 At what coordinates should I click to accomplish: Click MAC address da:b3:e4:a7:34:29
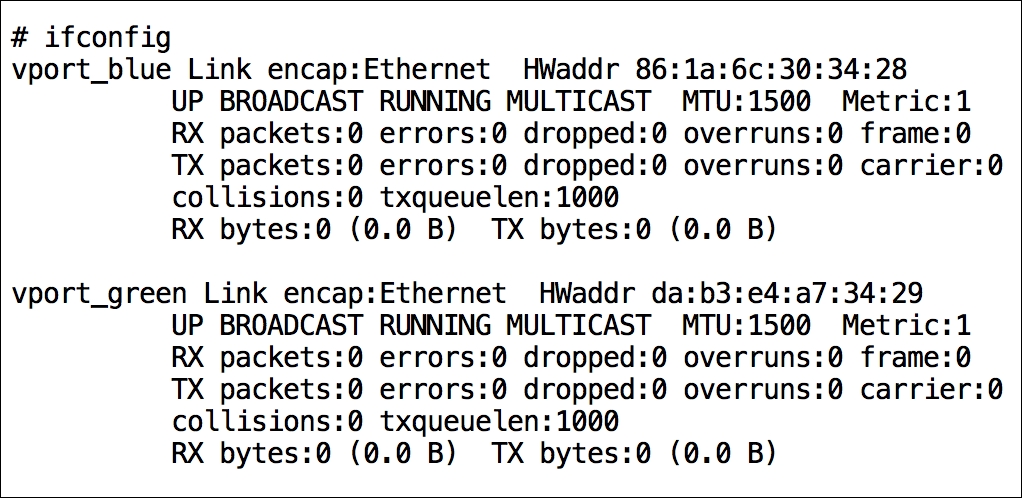coord(787,293)
